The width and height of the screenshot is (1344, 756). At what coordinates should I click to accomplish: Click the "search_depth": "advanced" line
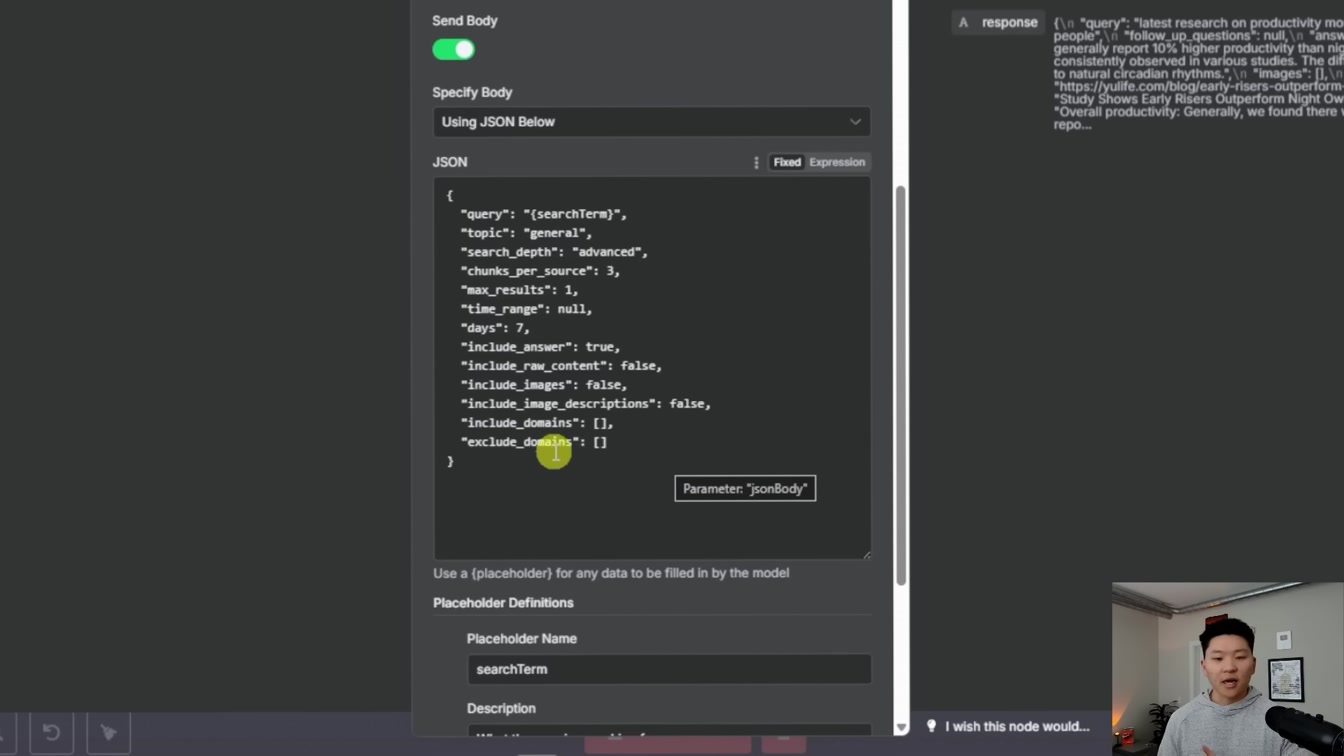coord(554,252)
